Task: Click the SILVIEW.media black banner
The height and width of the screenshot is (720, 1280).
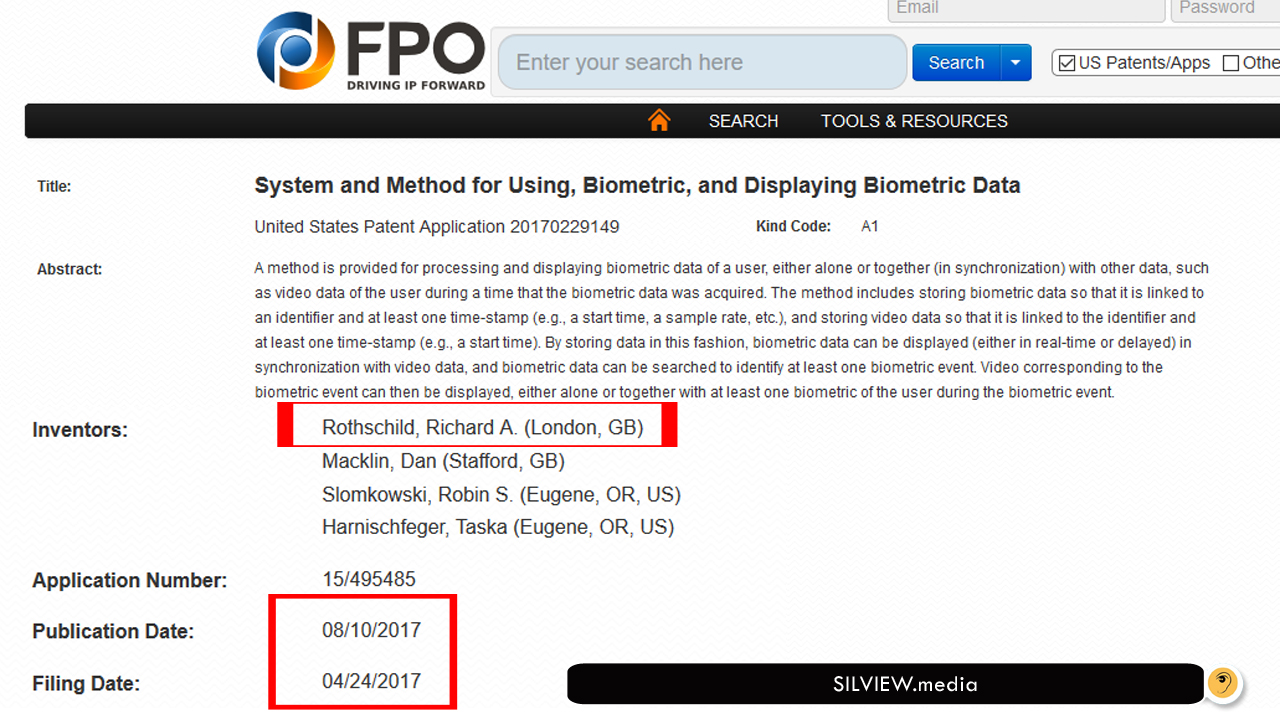Action: (x=886, y=684)
